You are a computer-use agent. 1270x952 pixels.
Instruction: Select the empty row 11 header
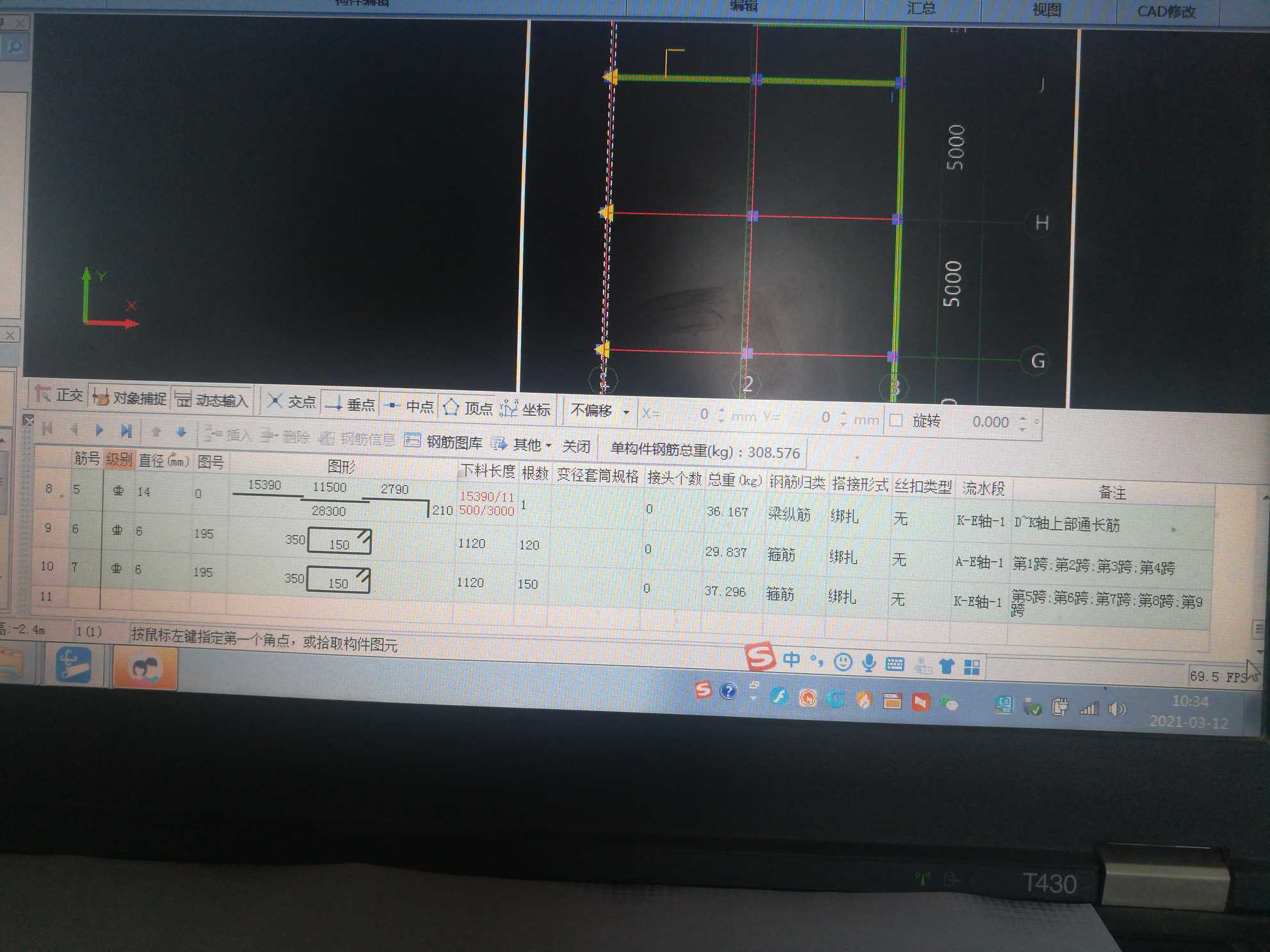(x=46, y=596)
